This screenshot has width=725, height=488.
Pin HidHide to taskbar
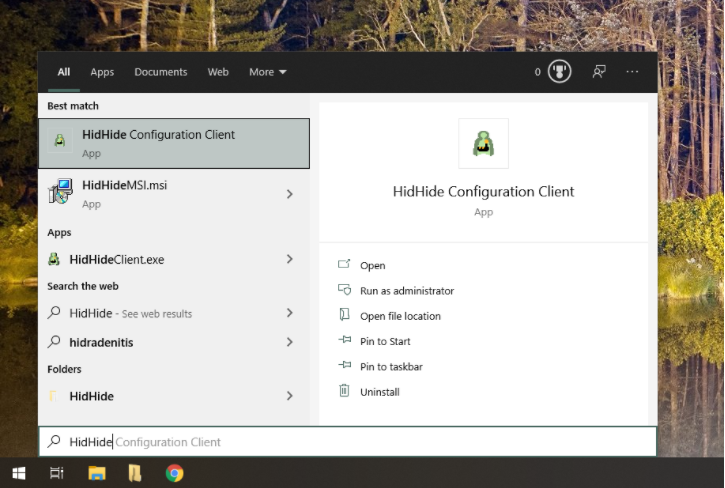click(391, 366)
